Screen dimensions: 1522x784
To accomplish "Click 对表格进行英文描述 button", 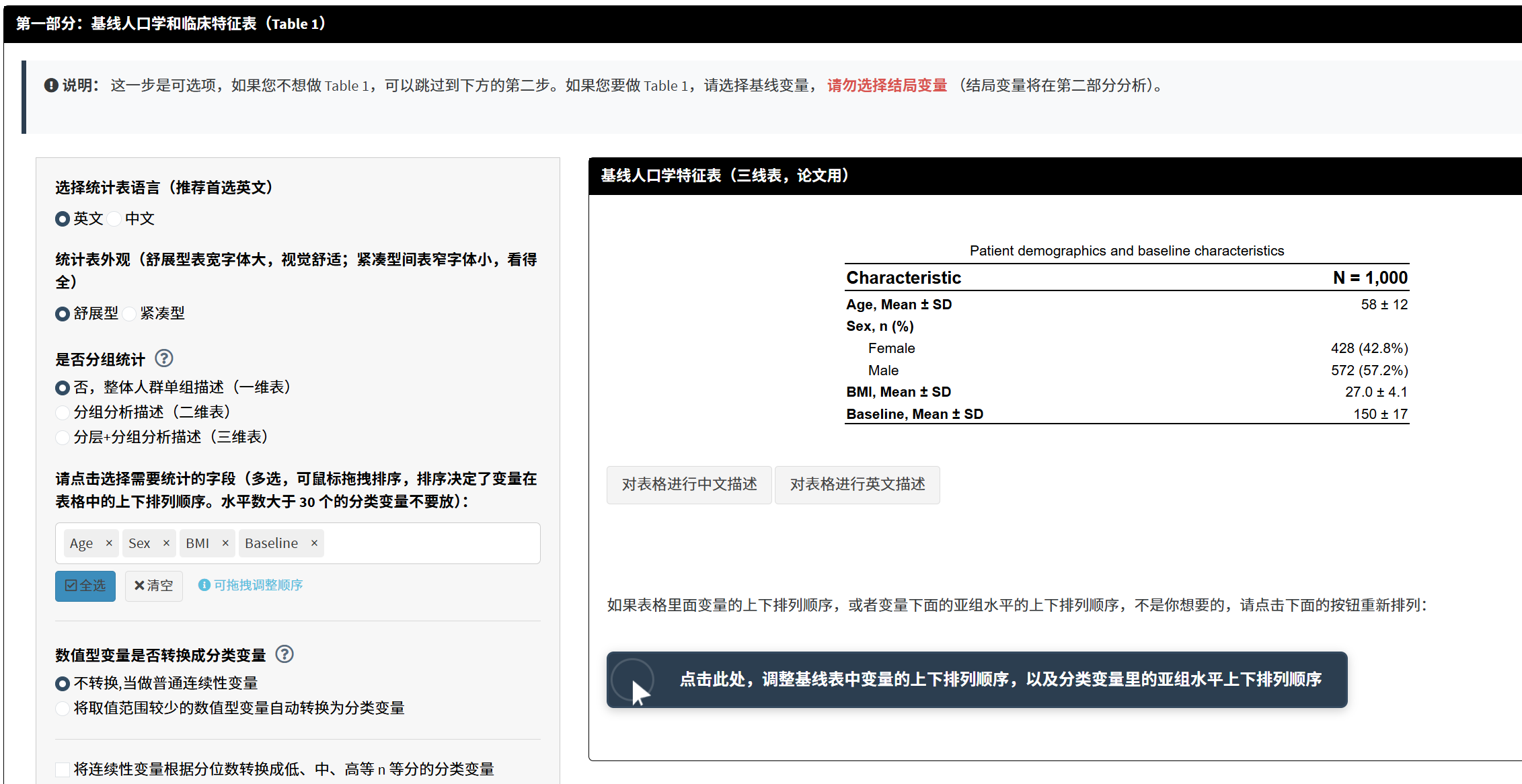I will [857, 485].
